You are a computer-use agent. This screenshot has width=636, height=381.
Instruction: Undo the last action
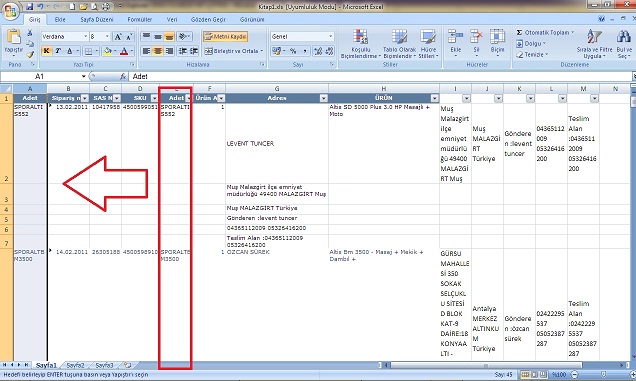40,6
